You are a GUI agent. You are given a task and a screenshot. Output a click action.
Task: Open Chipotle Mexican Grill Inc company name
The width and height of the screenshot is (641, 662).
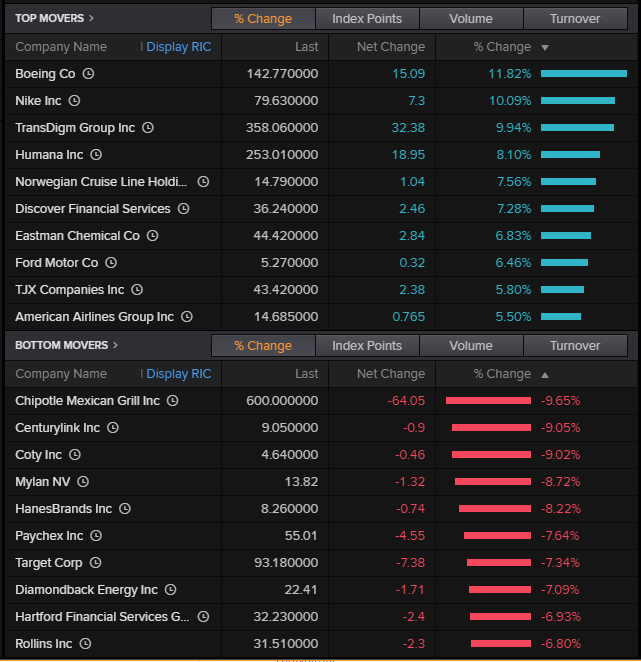coord(87,401)
